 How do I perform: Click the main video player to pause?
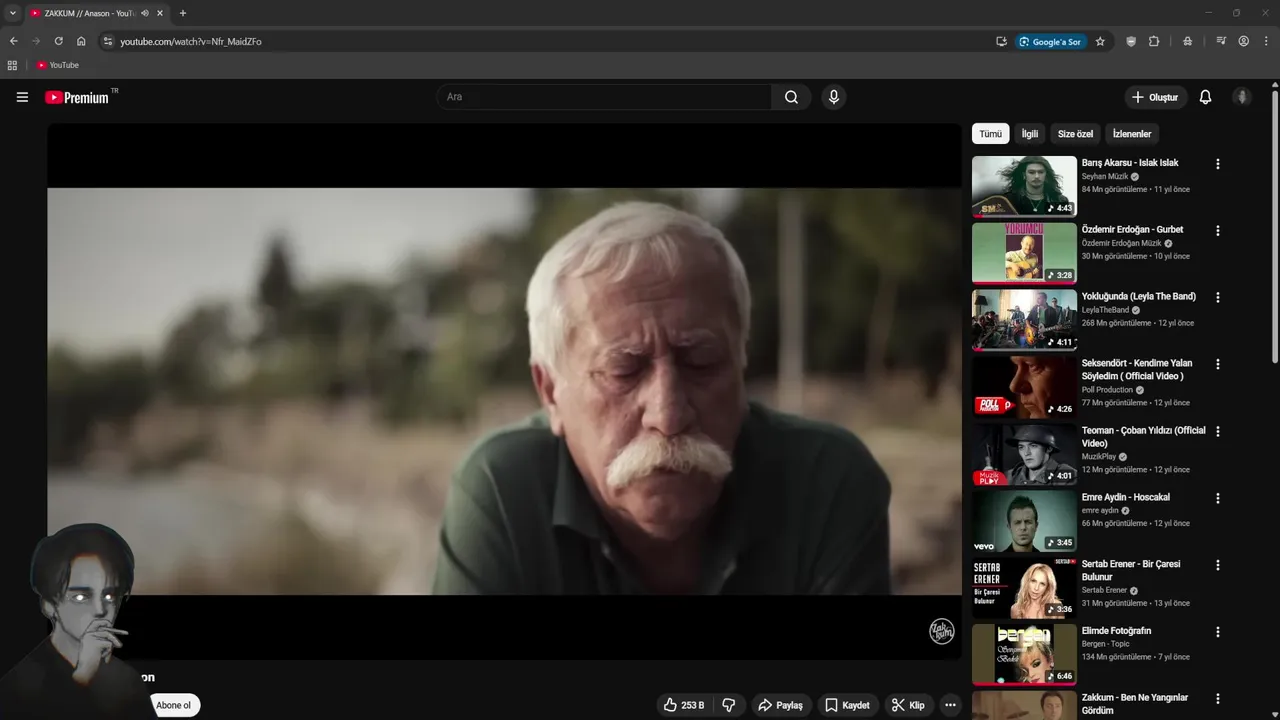tap(504, 391)
